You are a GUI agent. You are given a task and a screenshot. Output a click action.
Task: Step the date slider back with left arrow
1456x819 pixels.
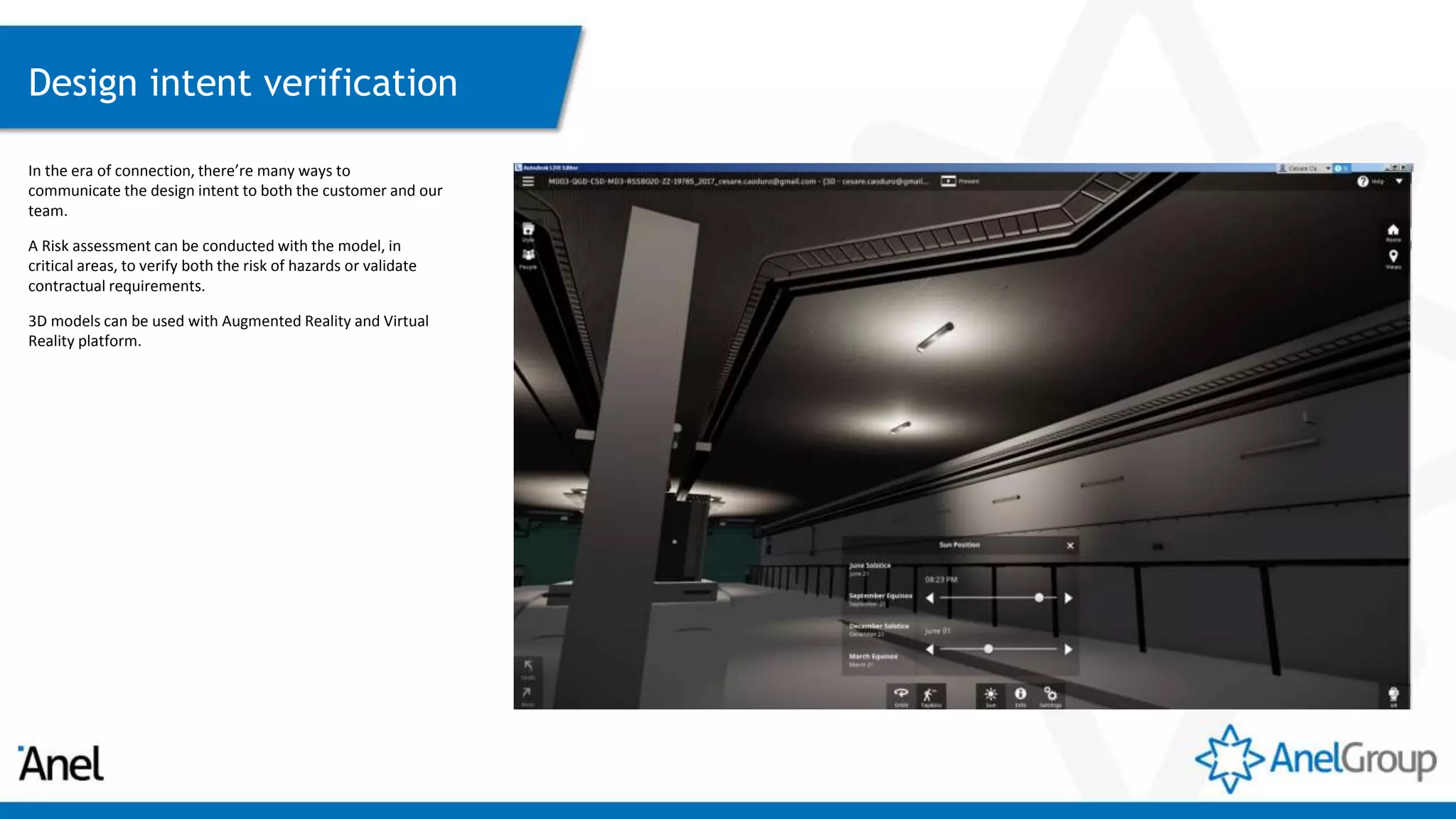[x=930, y=649]
